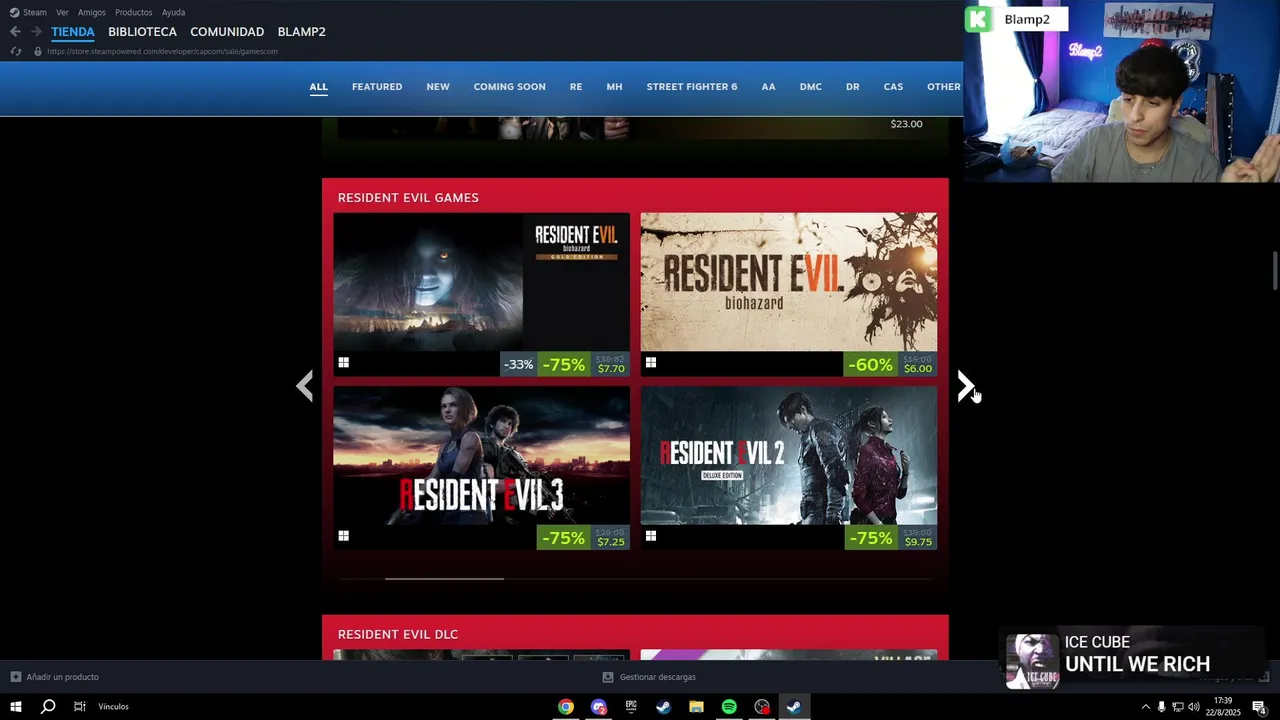Open Task View on the taskbar
The image size is (1280, 720).
[80, 707]
